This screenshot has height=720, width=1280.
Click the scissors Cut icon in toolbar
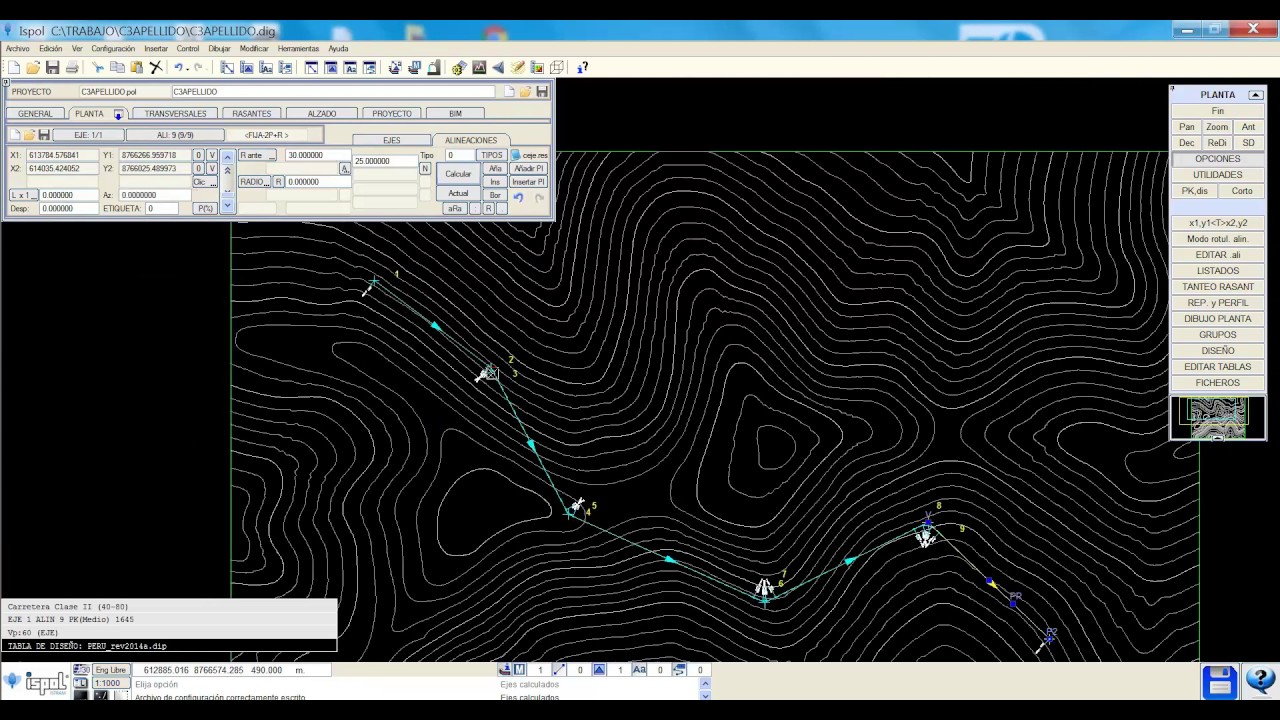97,68
